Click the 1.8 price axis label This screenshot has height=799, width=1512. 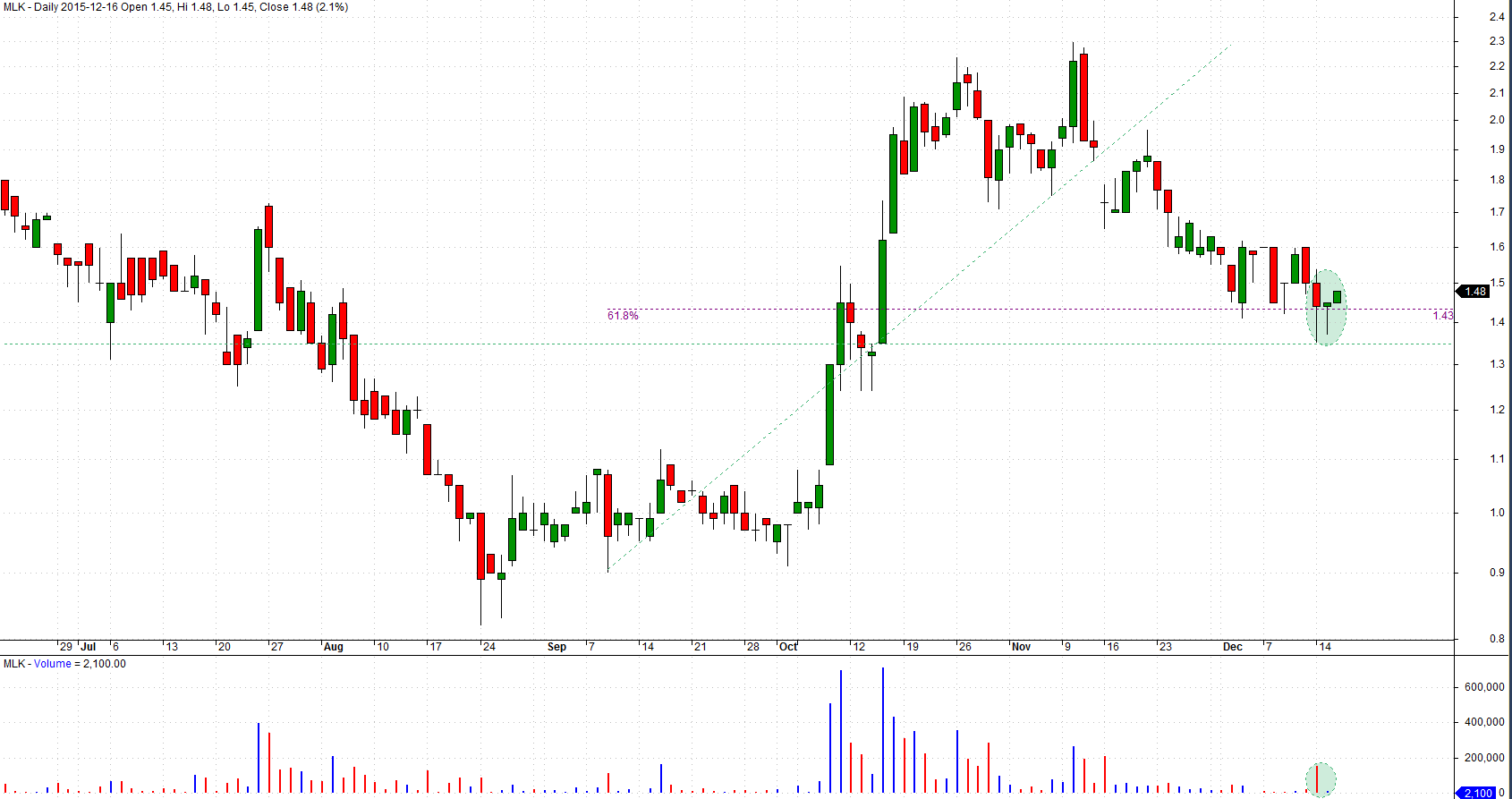[1497, 180]
